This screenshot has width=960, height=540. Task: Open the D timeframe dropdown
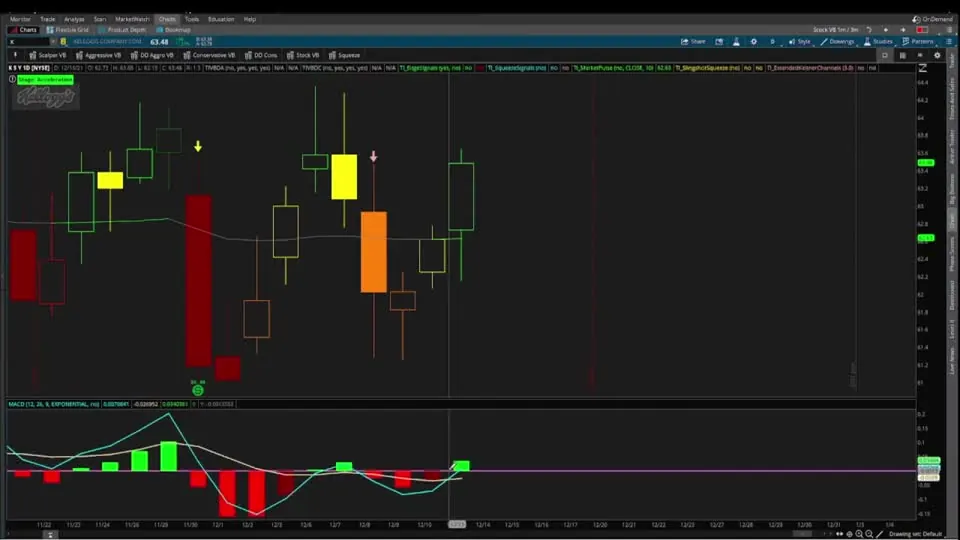772,42
